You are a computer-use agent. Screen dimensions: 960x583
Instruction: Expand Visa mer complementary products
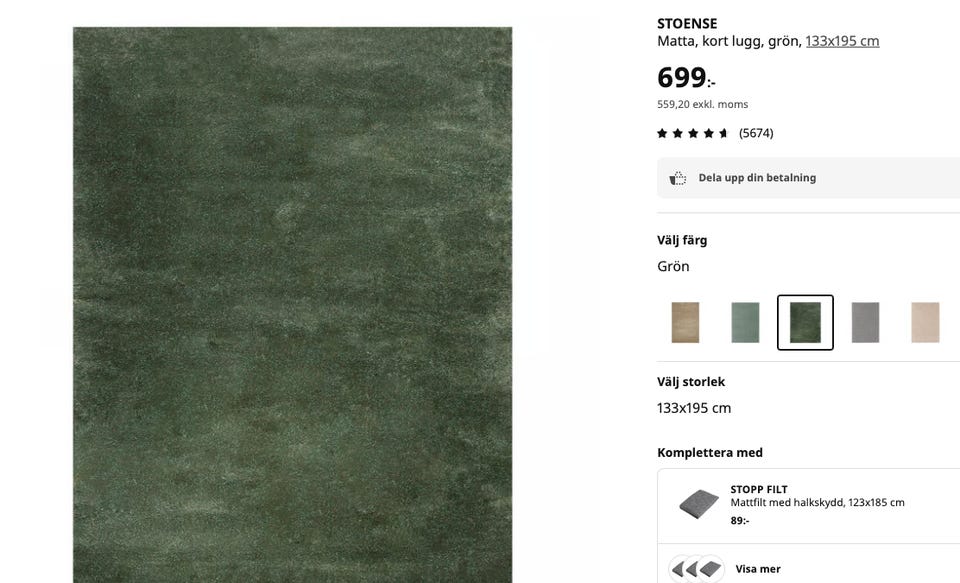coord(758,569)
